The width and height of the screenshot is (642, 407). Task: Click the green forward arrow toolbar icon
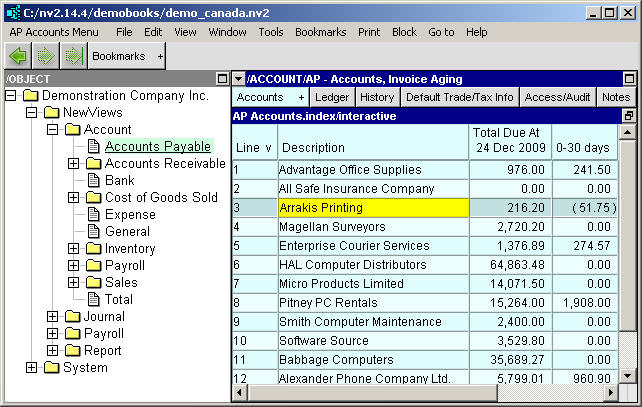[x=45, y=56]
